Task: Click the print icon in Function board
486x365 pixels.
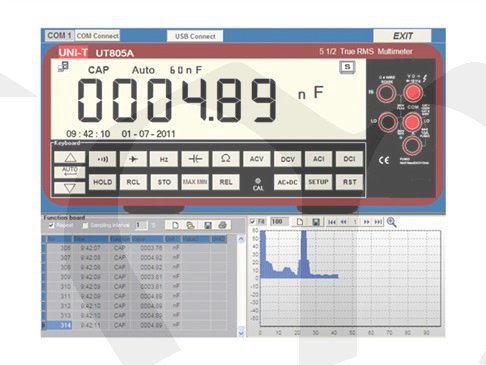Action: (x=222, y=225)
